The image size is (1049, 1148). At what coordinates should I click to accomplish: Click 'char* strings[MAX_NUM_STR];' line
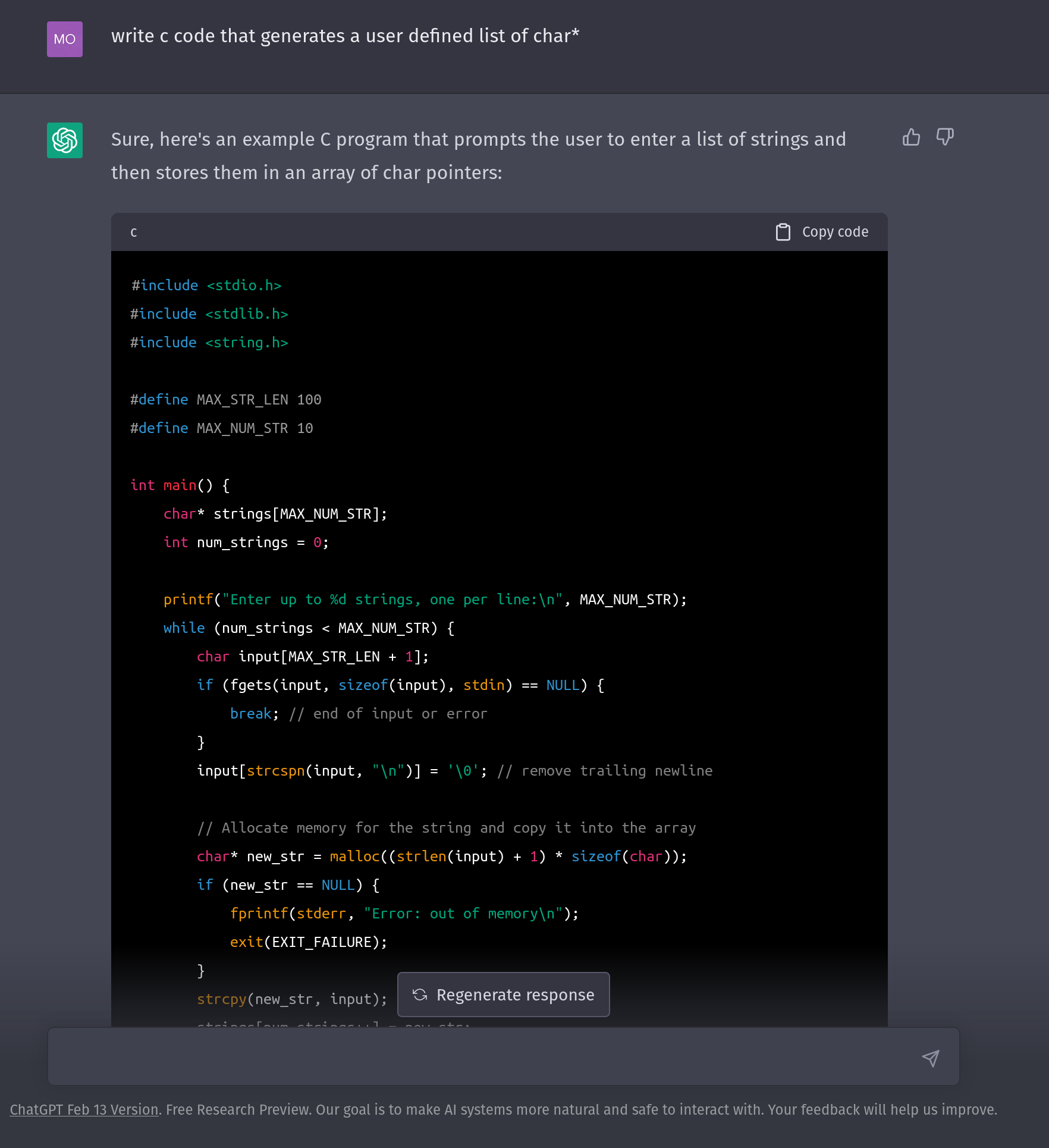(275, 514)
